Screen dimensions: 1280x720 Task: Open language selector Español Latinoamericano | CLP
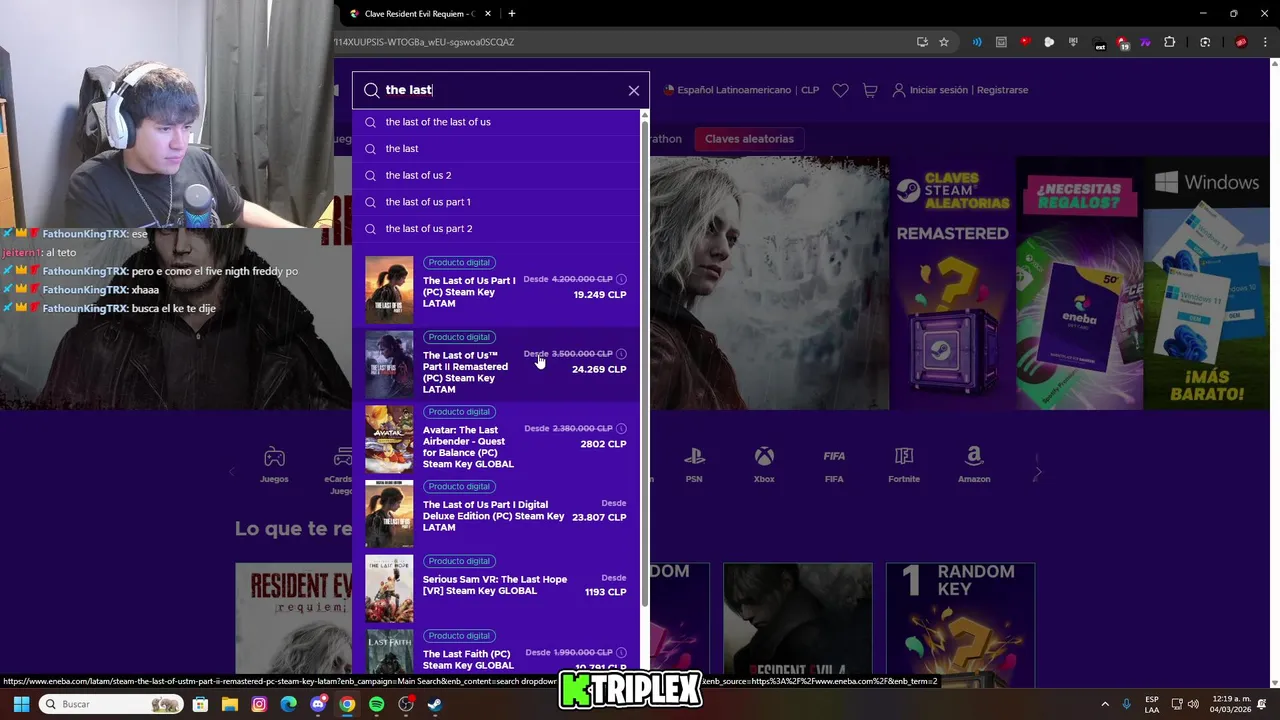741,90
